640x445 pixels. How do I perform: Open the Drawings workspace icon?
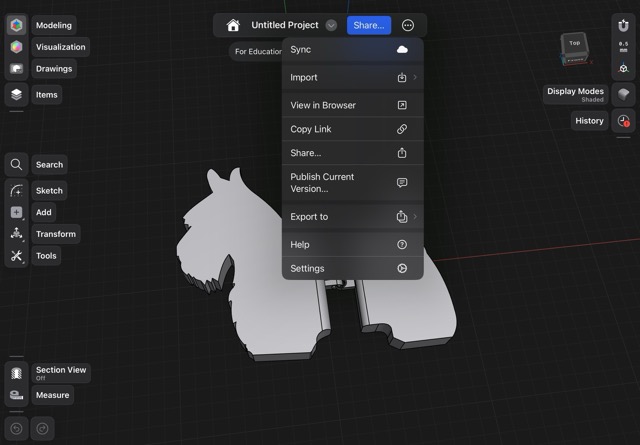click(16, 69)
